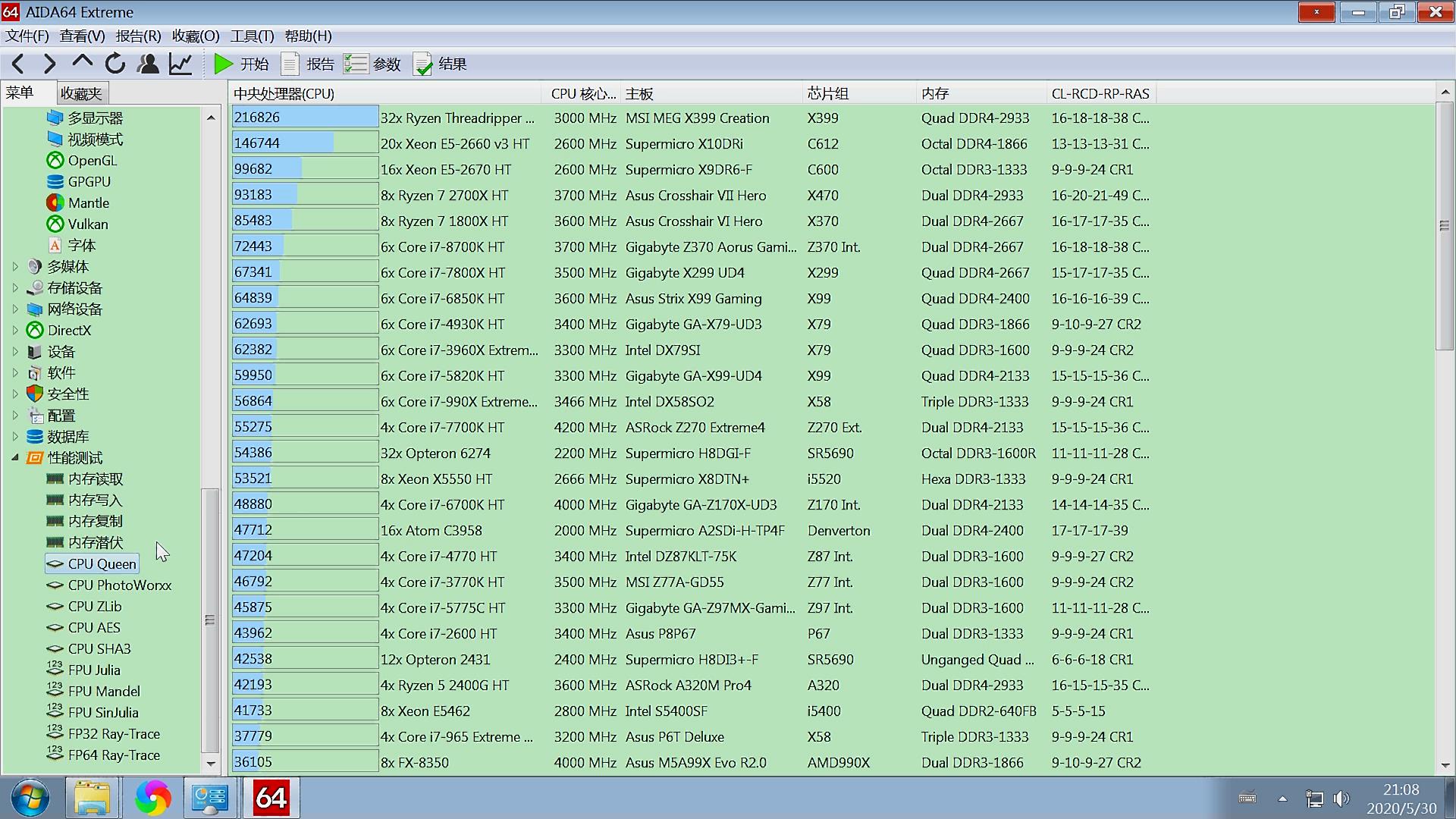The image size is (1456, 819).
Task: Click the refresh arrow toolbar icon
Action: (x=115, y=64)
